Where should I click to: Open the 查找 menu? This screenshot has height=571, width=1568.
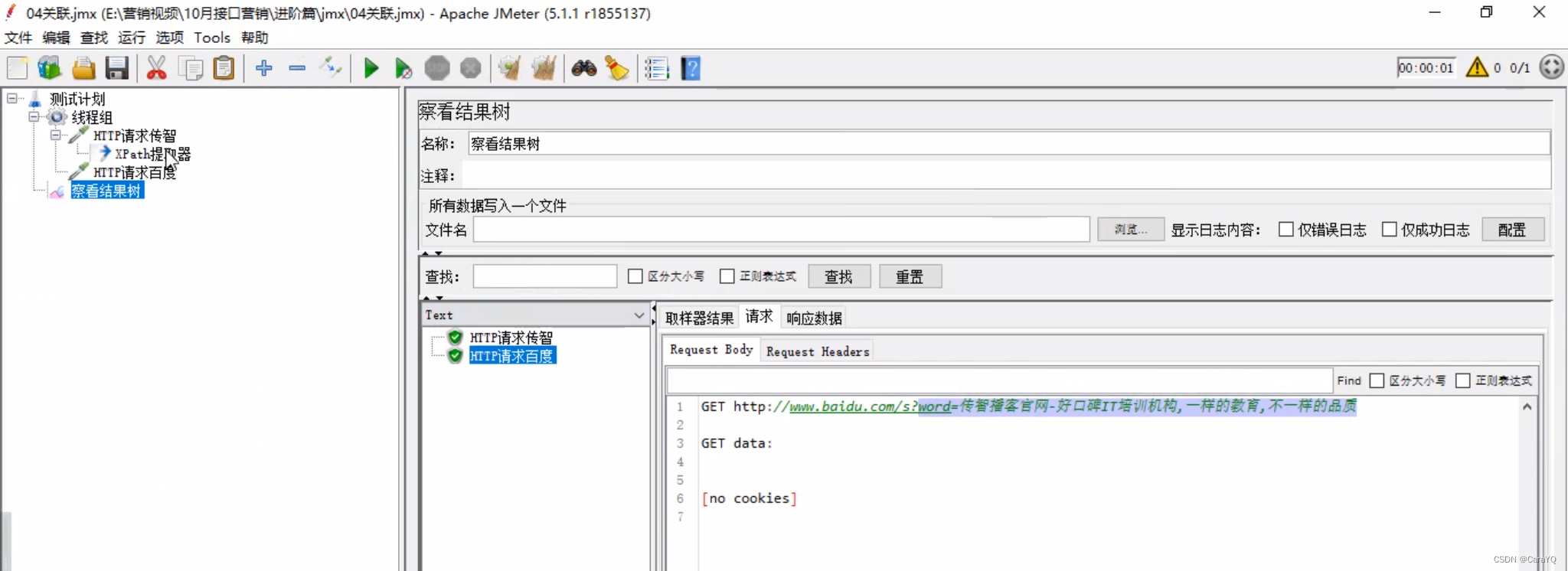coord(94,38)
